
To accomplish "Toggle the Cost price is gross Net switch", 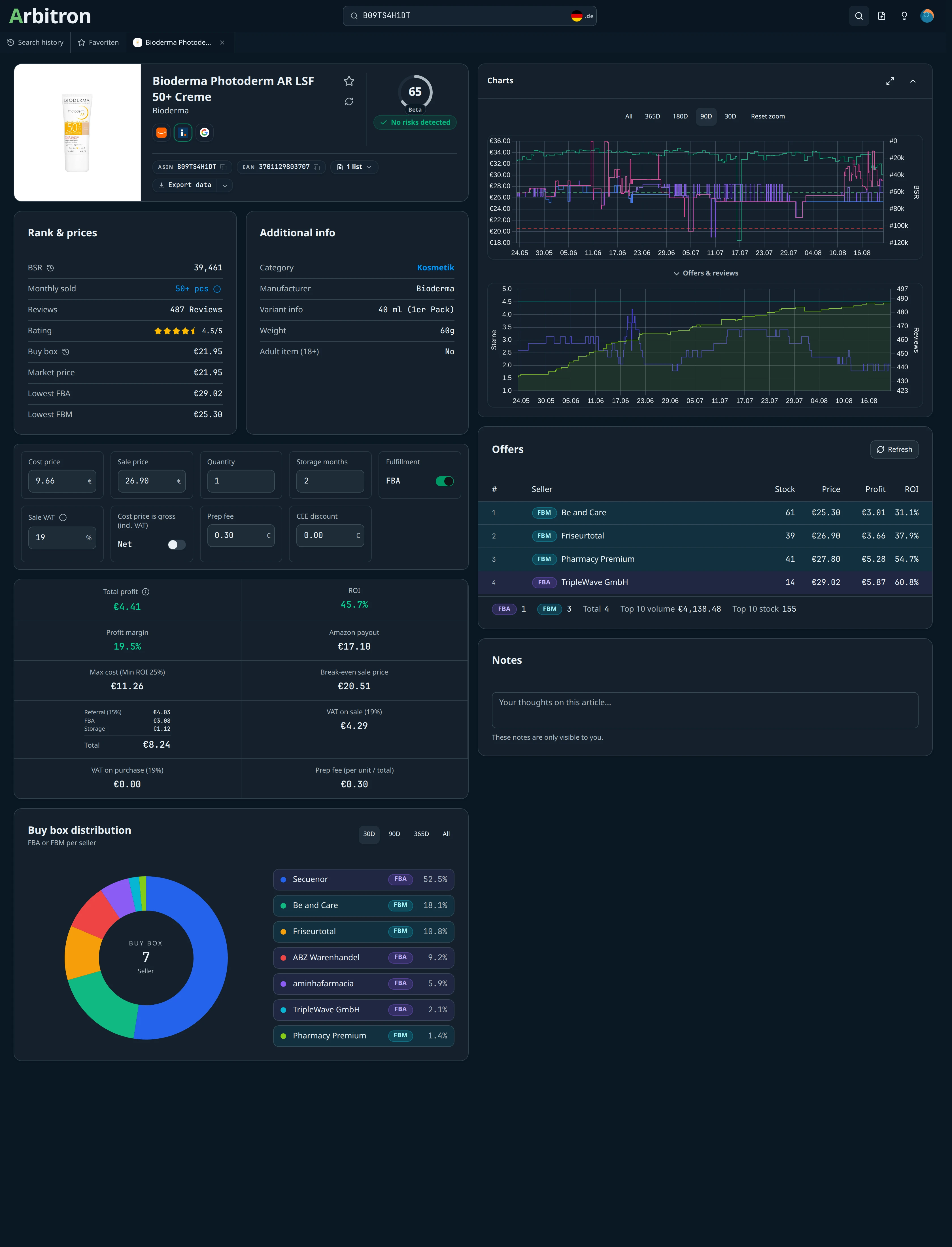I will click(176, 545).
